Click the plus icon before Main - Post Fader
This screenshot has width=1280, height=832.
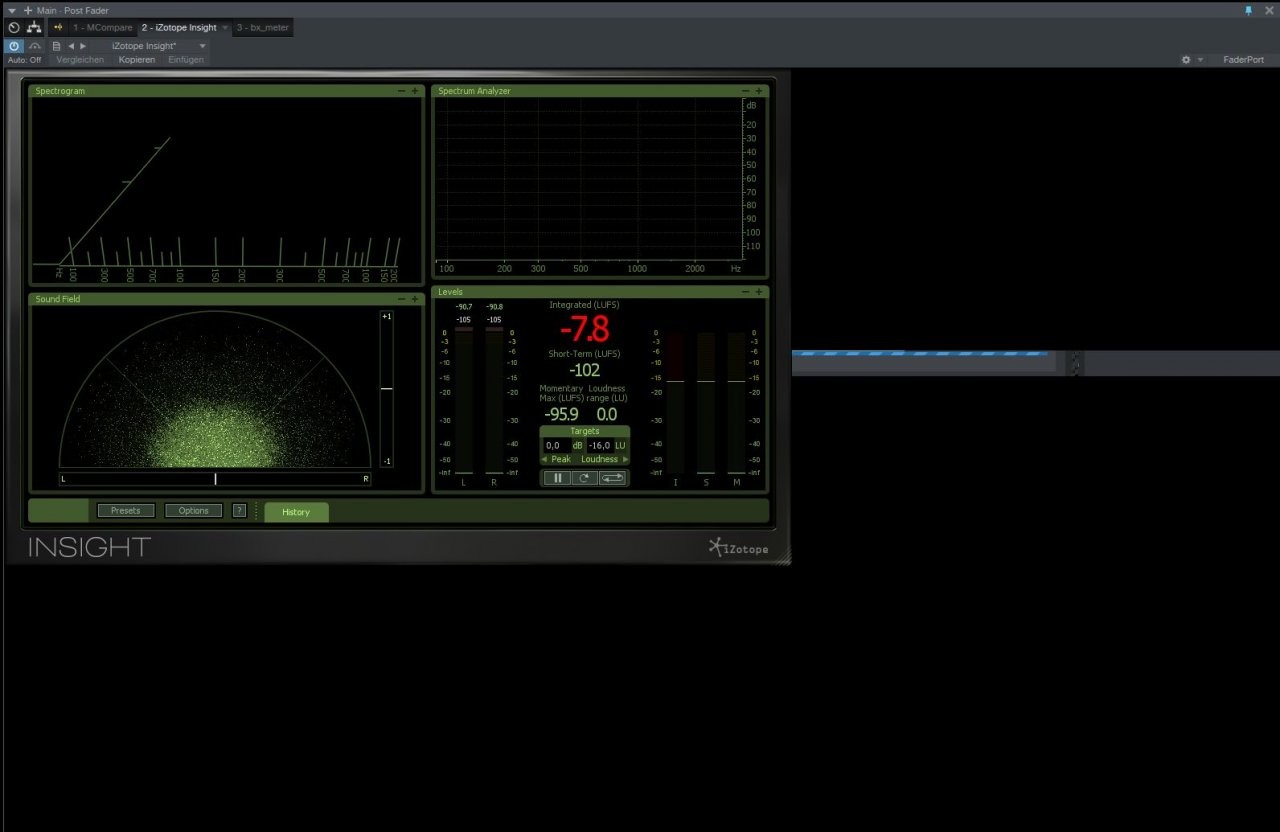pos(28,10)
